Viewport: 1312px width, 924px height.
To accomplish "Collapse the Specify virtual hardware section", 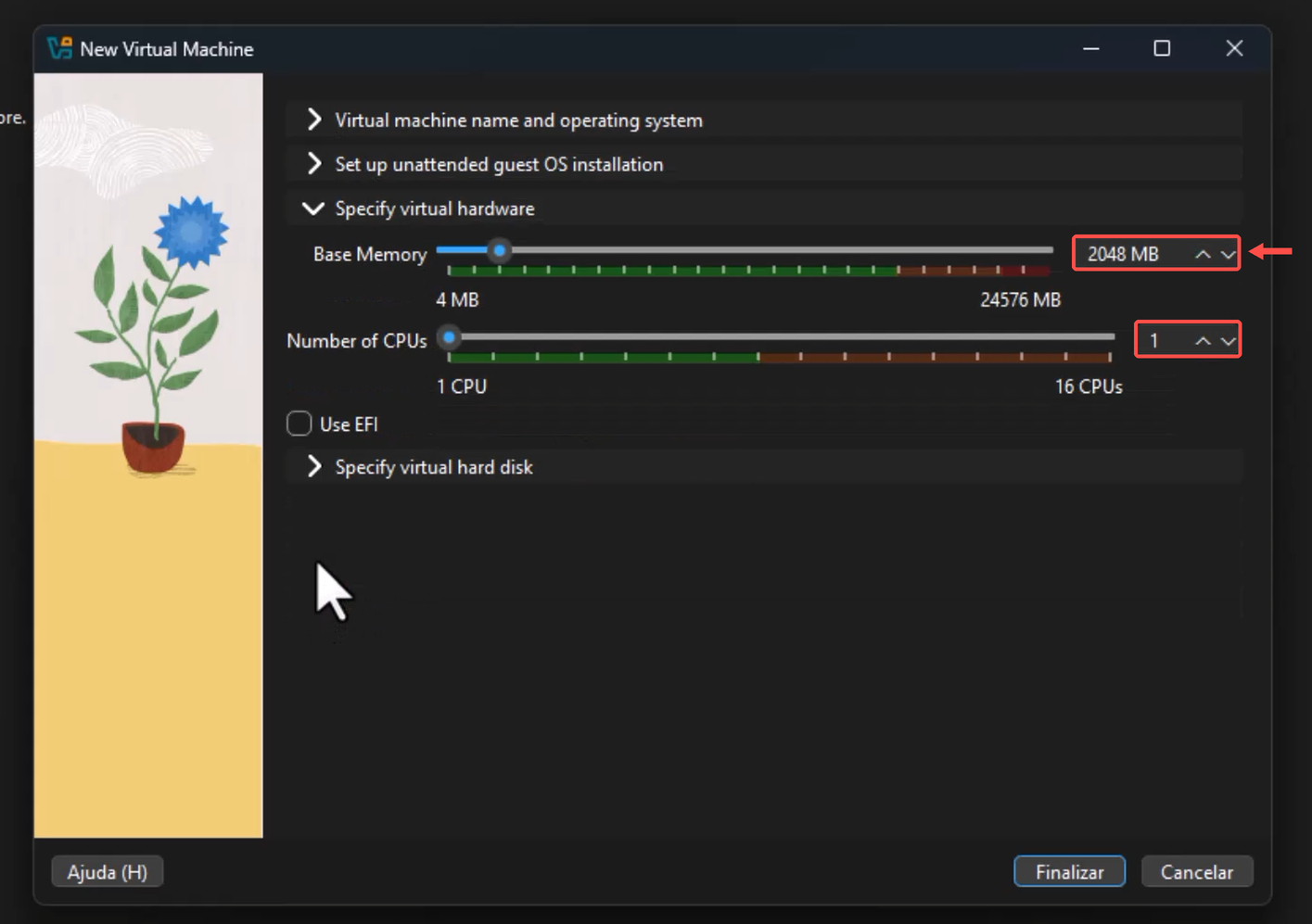I will pos(764,209).
